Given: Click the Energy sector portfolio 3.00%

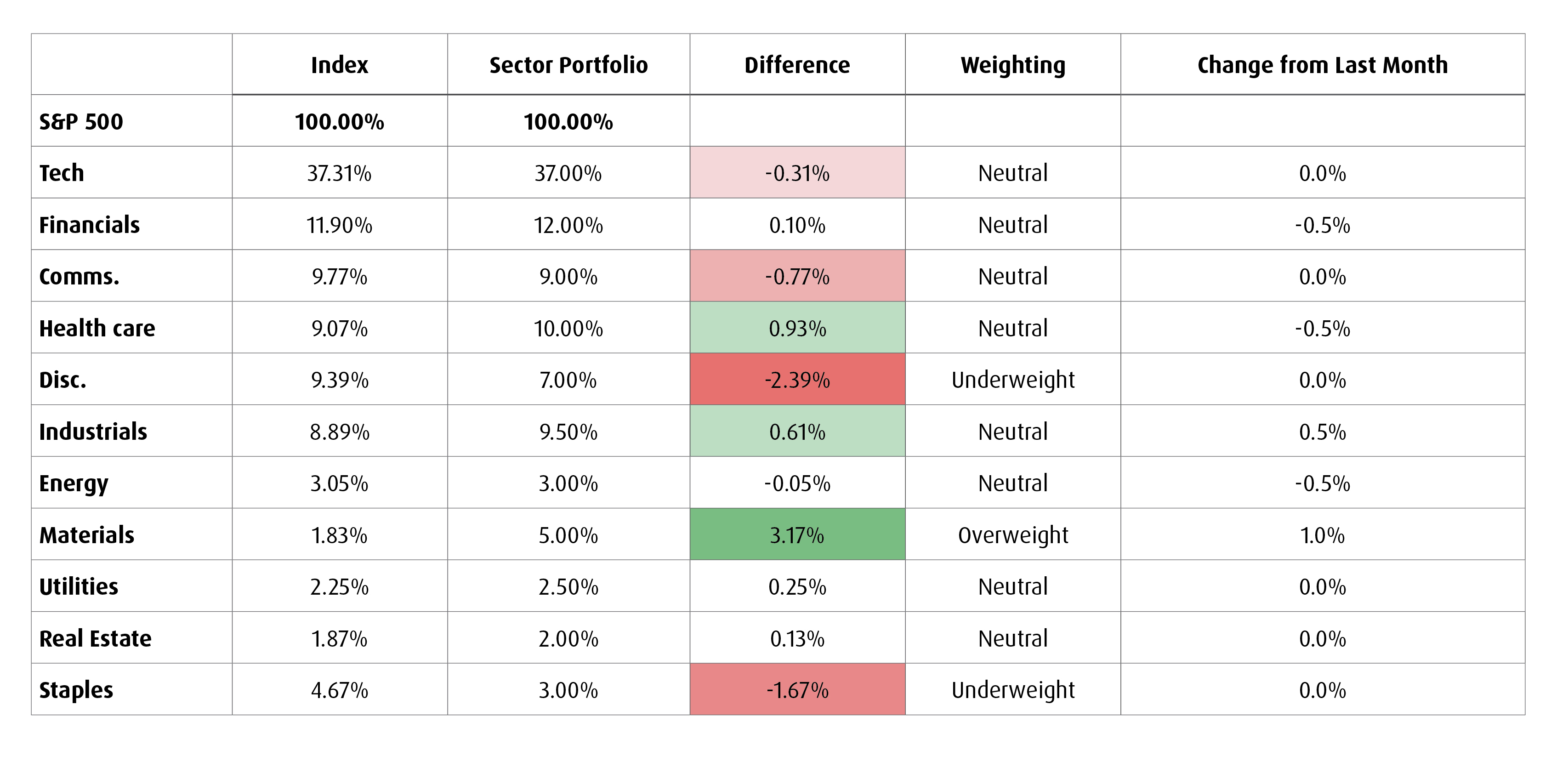Looking at the screenshot, I should click(568, 483).
